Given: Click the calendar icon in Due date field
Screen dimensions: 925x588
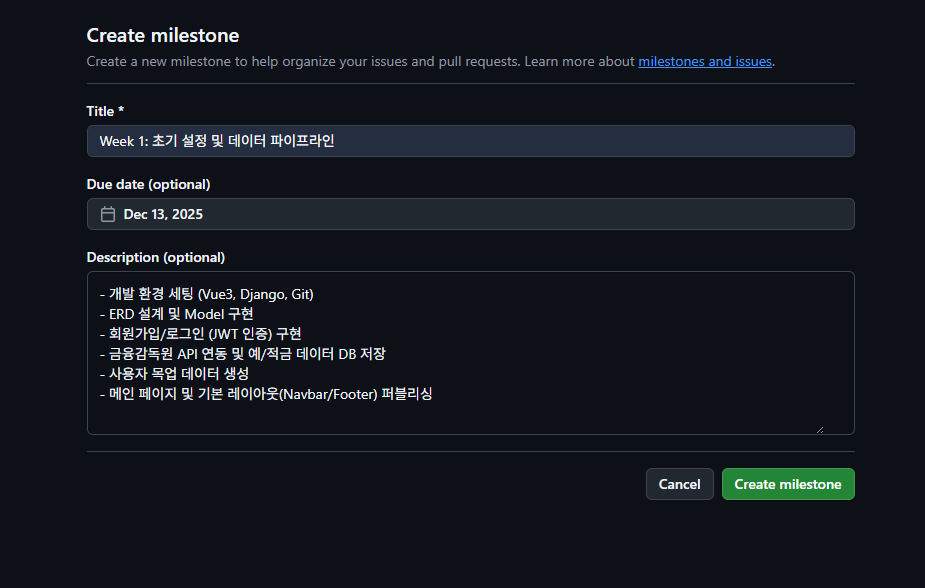Looking at the screenshot, I should (108, 214).
